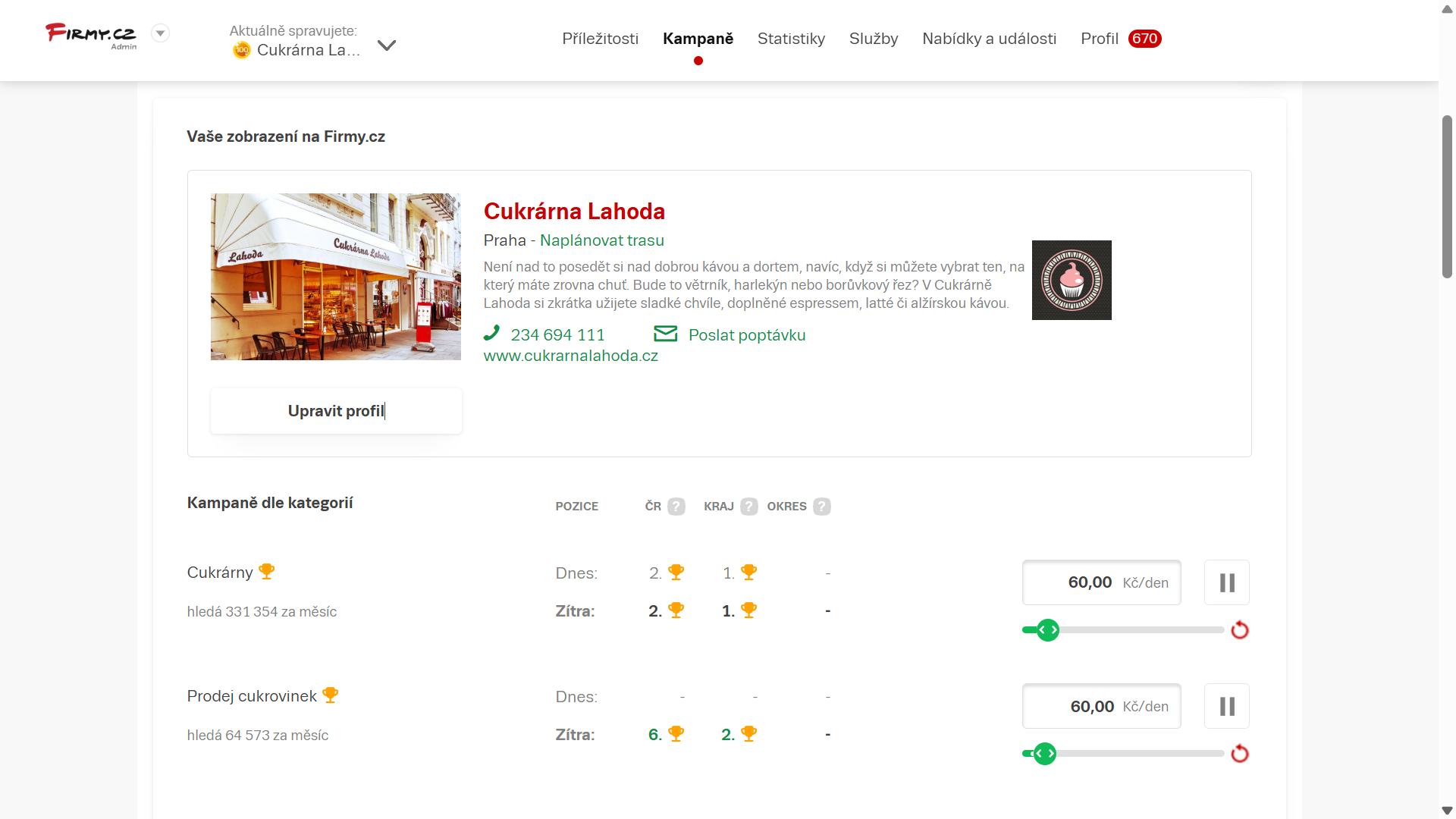Image resolution: width=1456 pixels, height=819 pixels.
Task: Open the Statistiky tab
Action: 791,39
